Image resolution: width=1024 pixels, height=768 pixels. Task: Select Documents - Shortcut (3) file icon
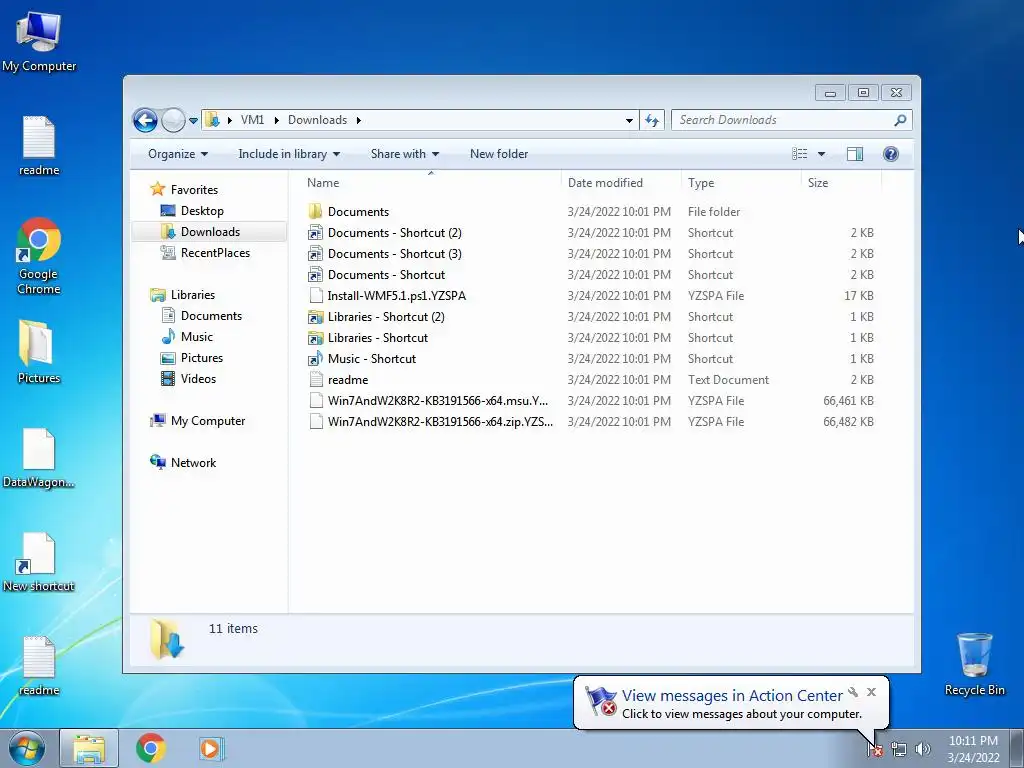point(315,253)
